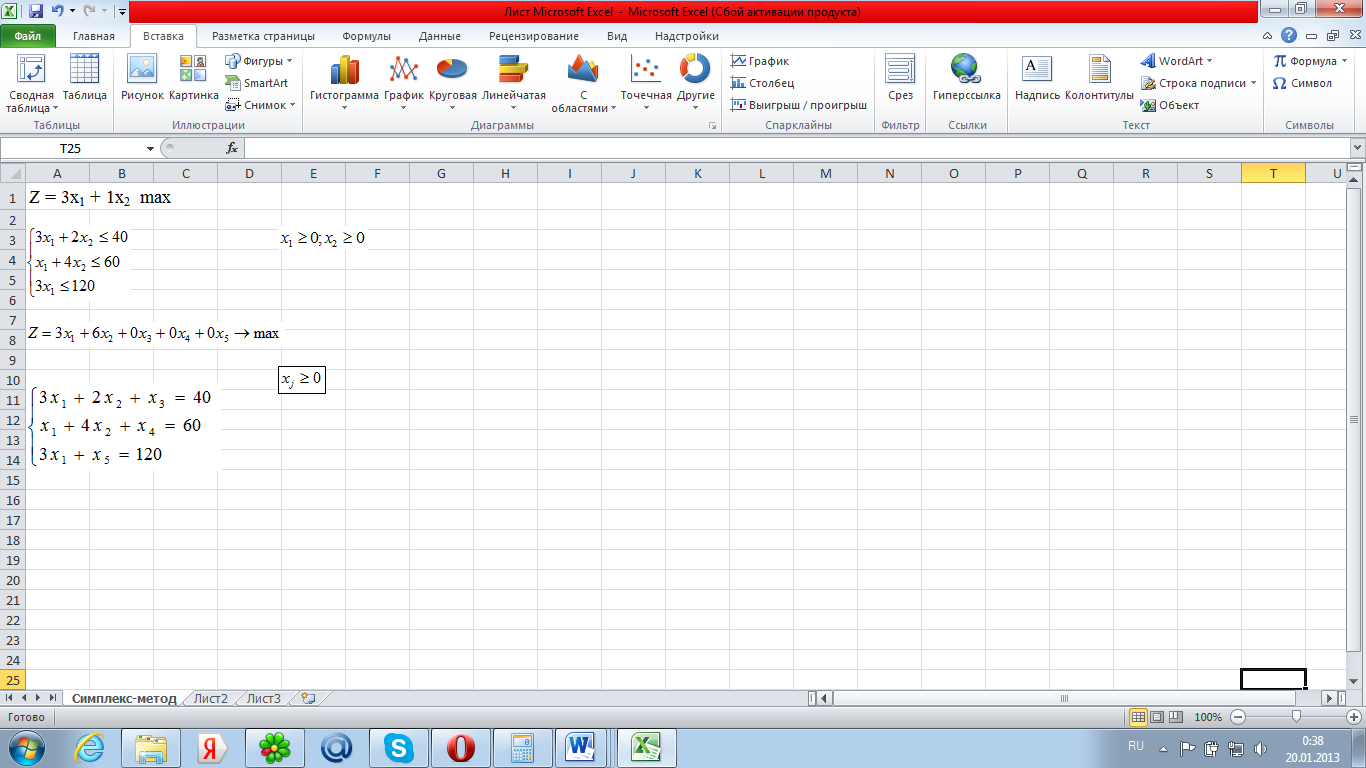1366x768 pixels.
Task: Select column header T
Action: coord(1273,173)
